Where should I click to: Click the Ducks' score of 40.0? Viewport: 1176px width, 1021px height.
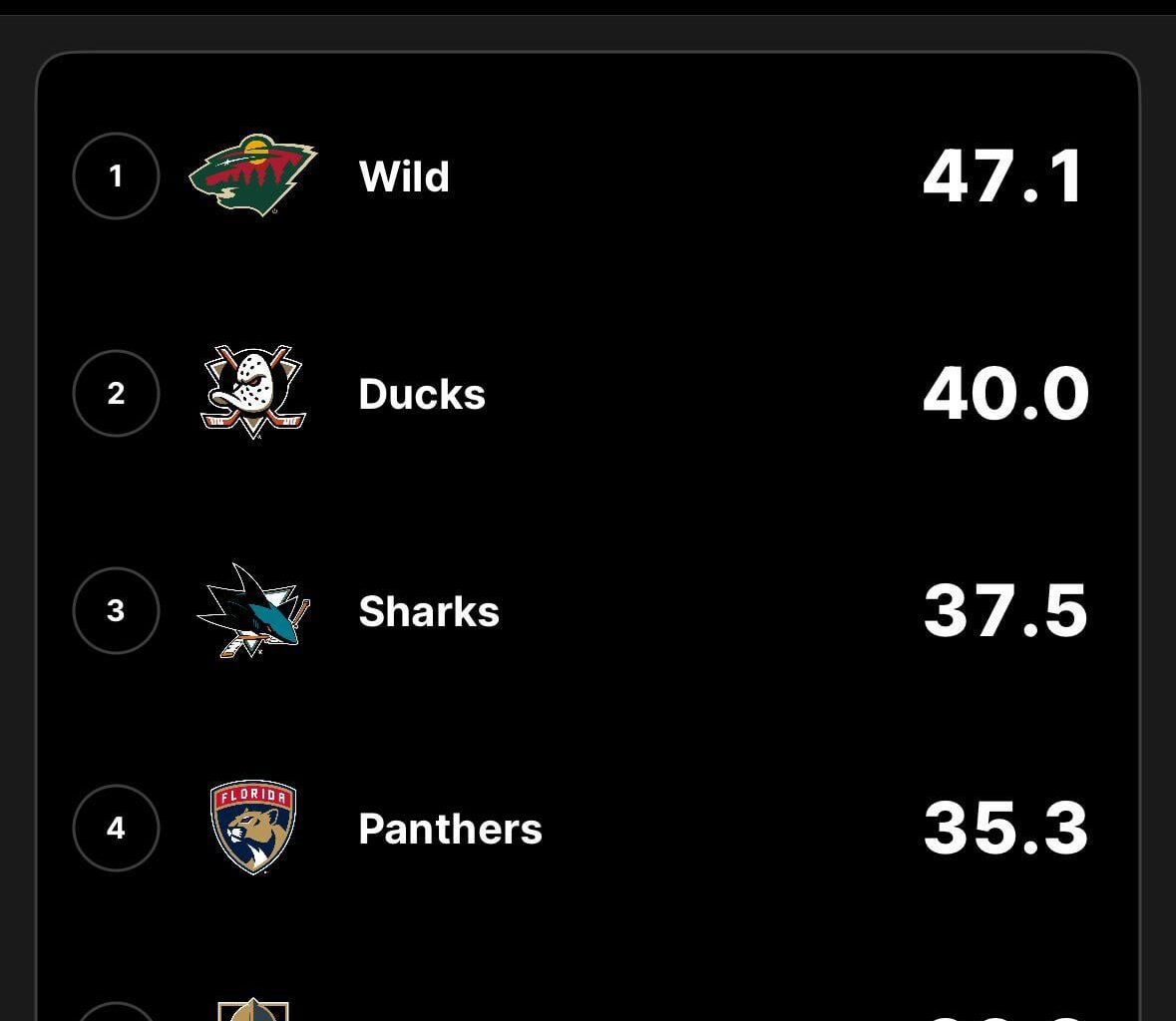[1005, 393]
